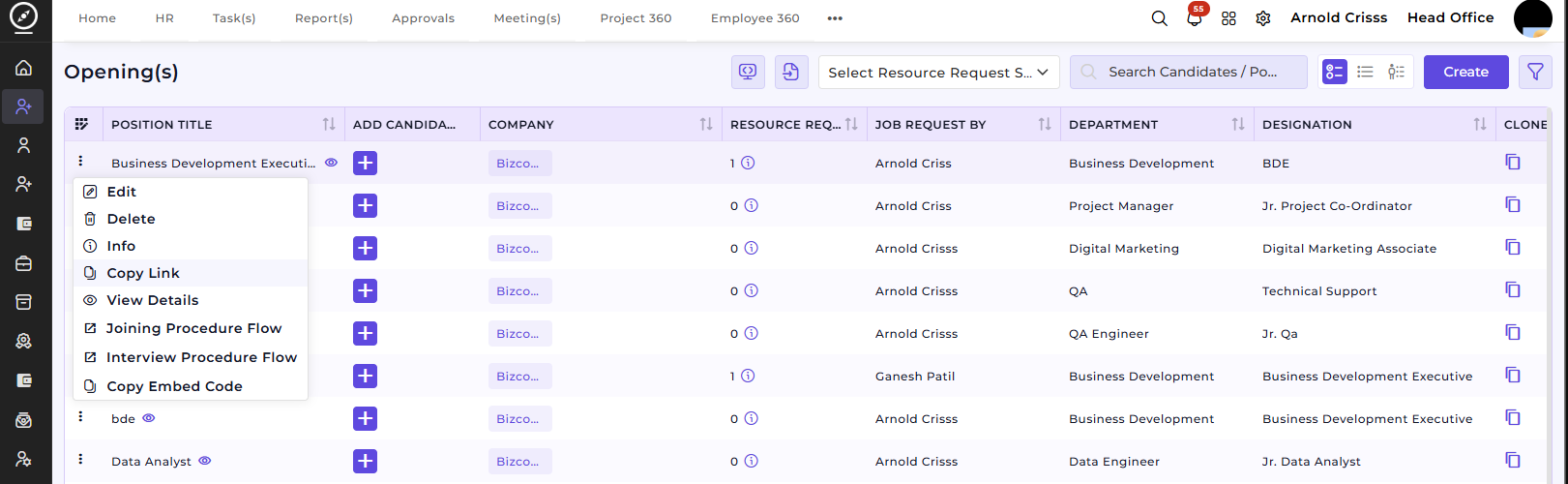The width and height of the screenshot is (1568, 484).
Task: Clone the Business Development Executive opening
Action: [x=1513, y=163]
